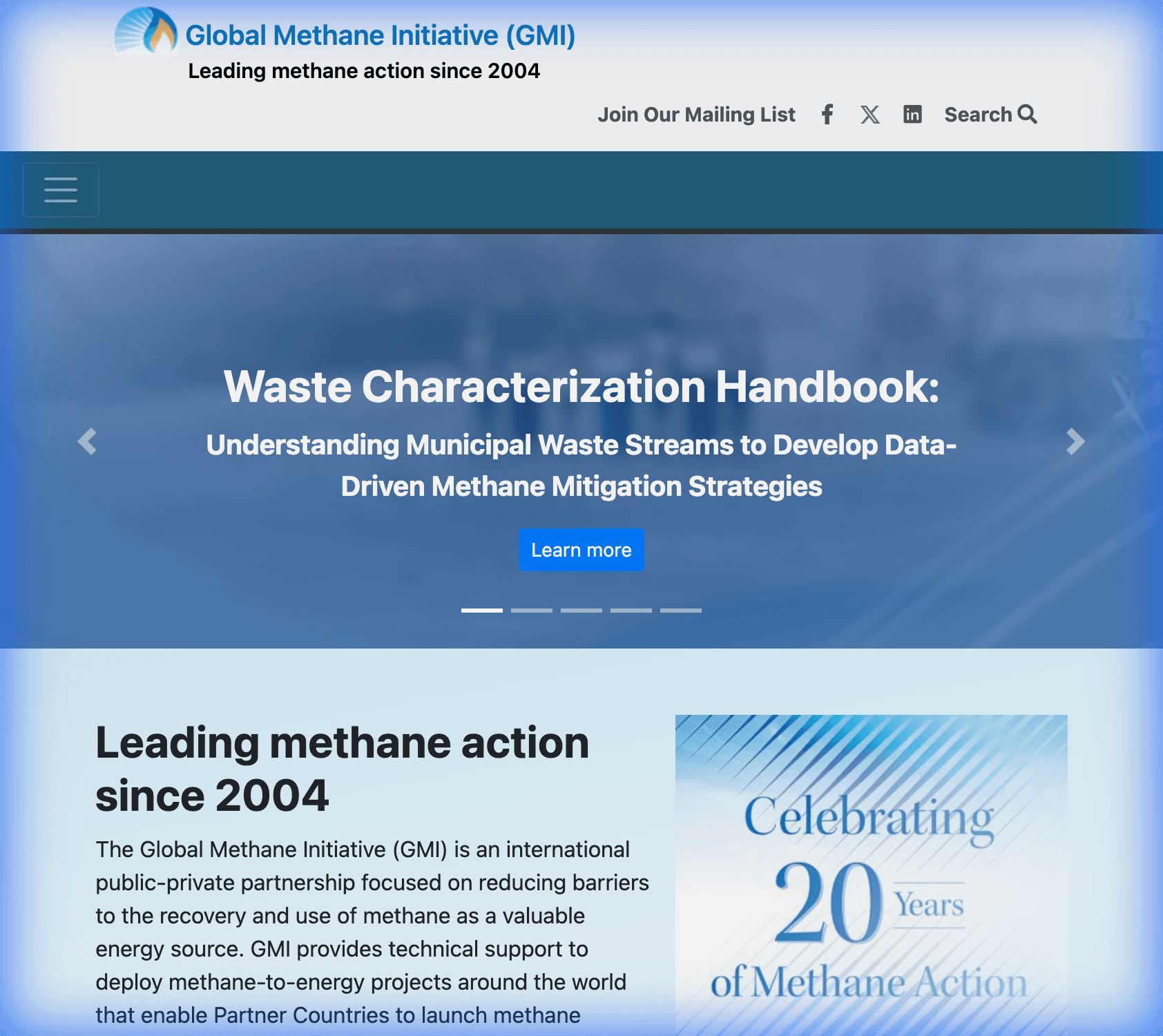Select Join Our Mailing List
This screenshot has width=1163, height=1036.
click(x=696, y=115)
